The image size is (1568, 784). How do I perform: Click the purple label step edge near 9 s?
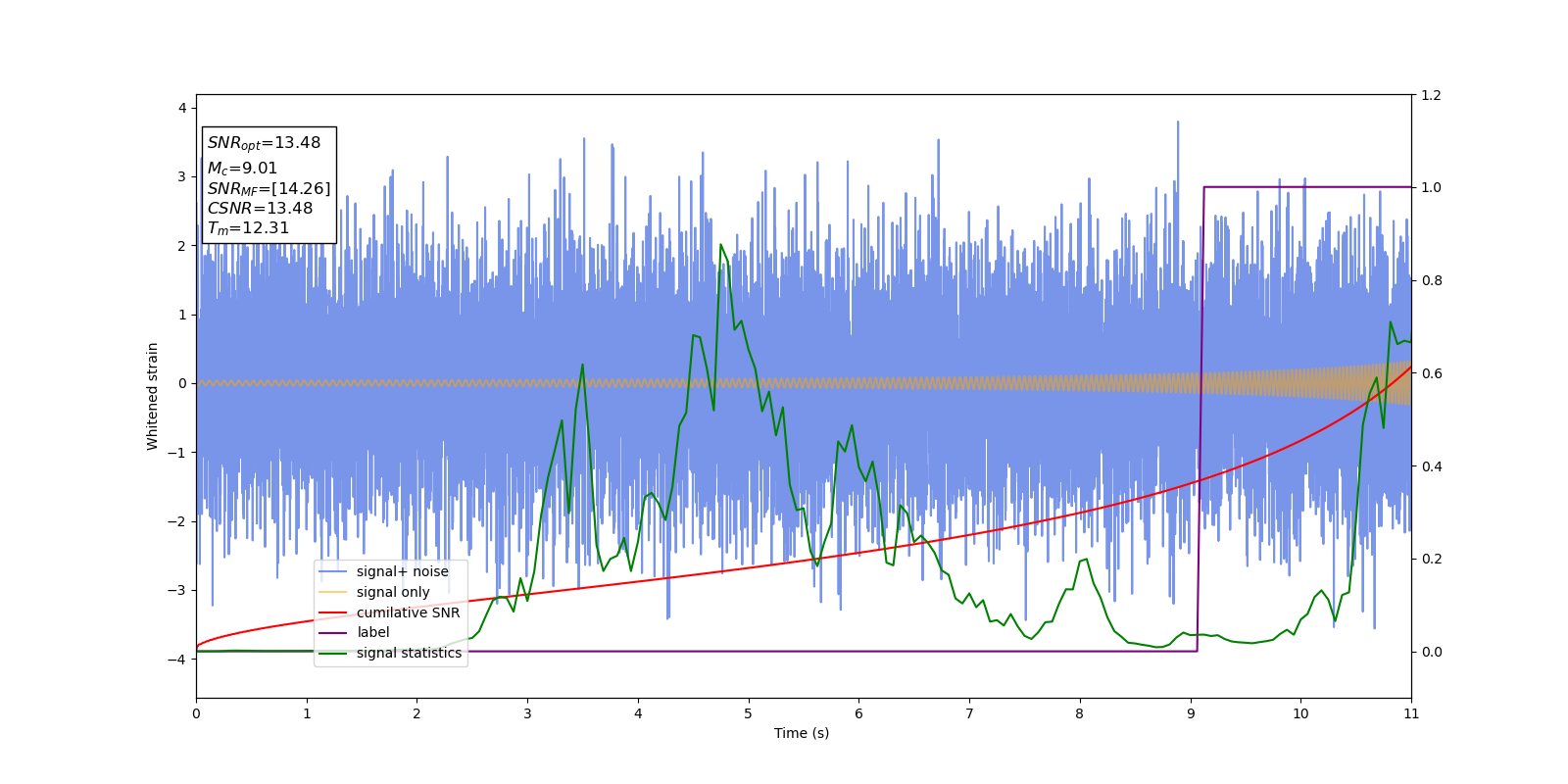pyautogui.click(x=1200, y=419)
